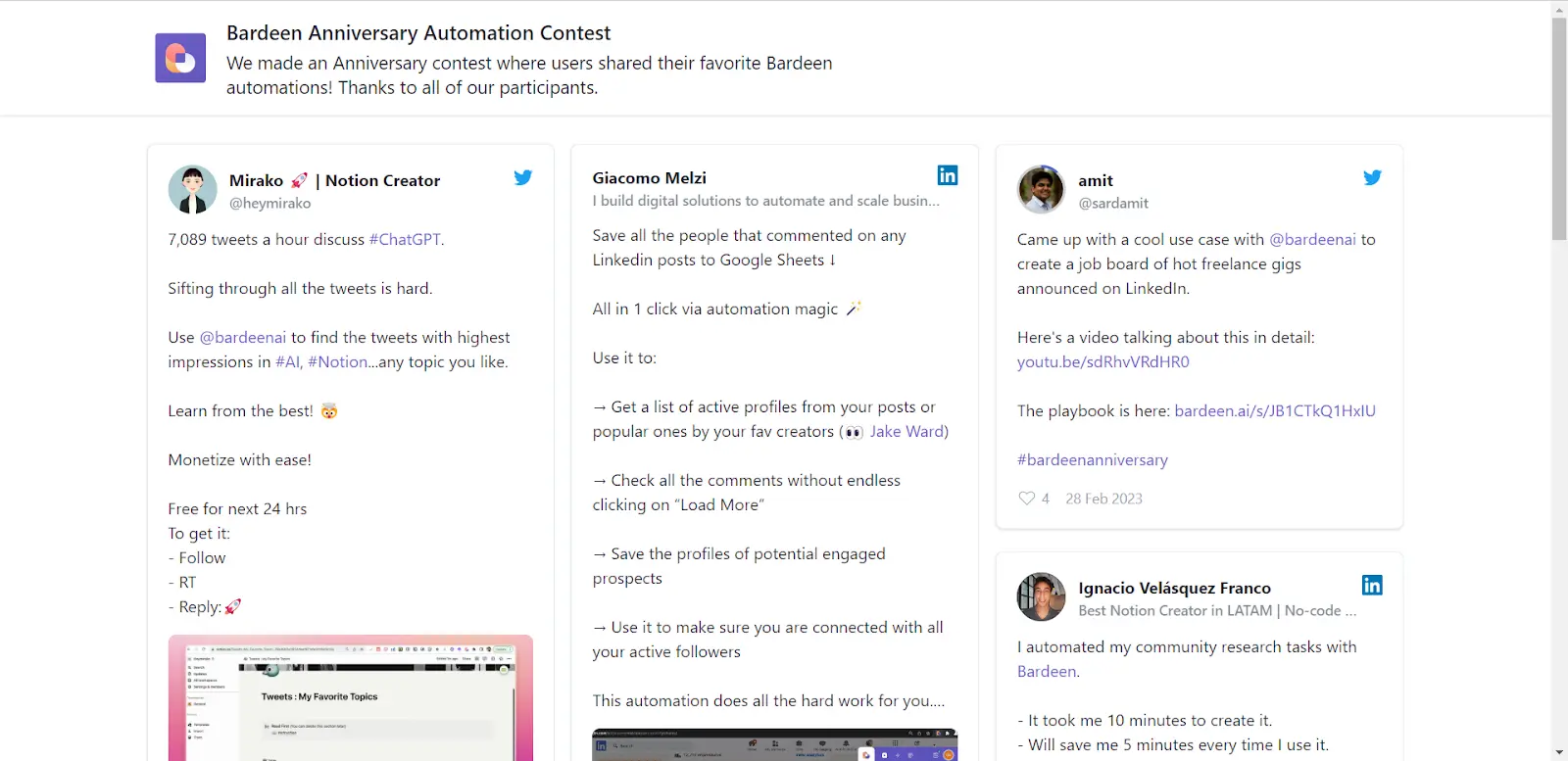Open #bardeenanniversary hashtag link

(1093, 459)
